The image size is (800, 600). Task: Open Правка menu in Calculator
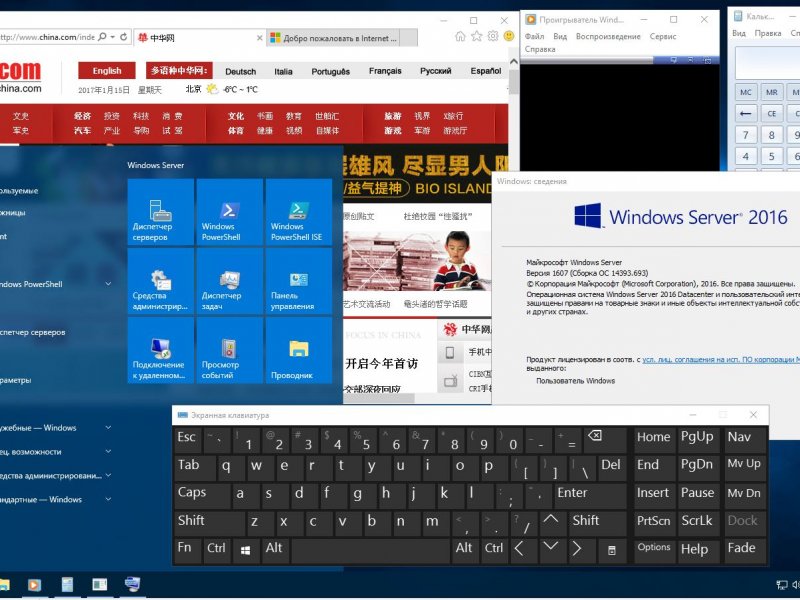(768, 33)
